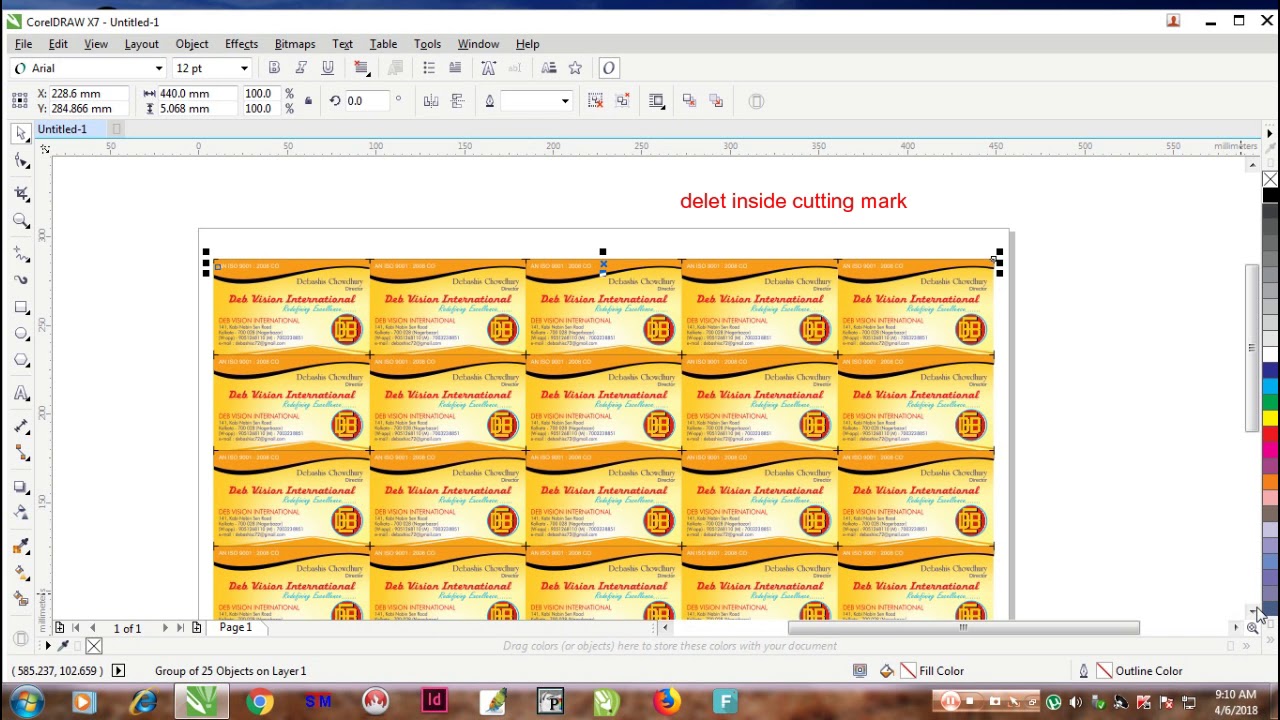Open the outline width dropdown
The height and width of the screenshot is (720, 1280).
pos(564,101)
